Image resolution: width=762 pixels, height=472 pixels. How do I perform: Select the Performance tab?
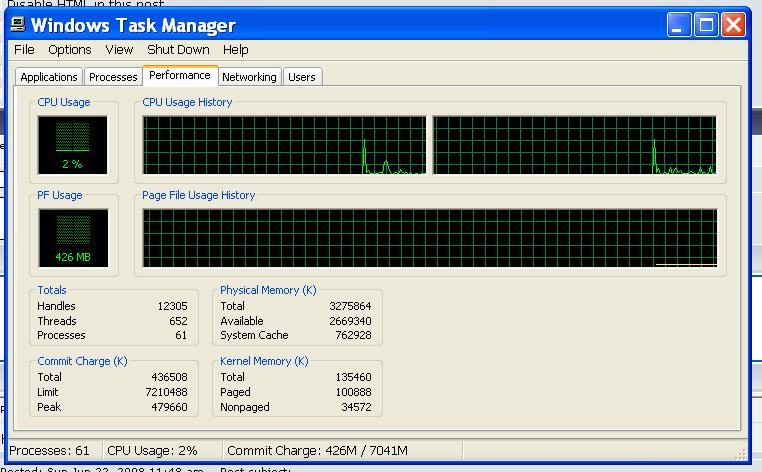coord(180,76)
